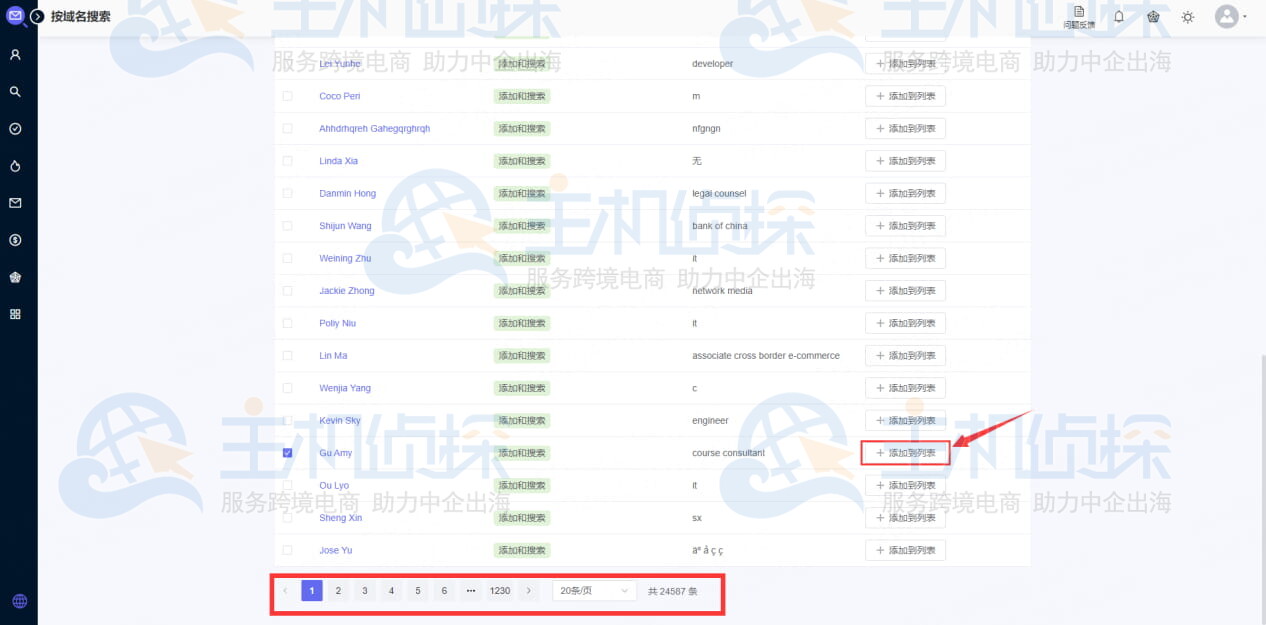Click the sun theme icon at top right

1187,17
